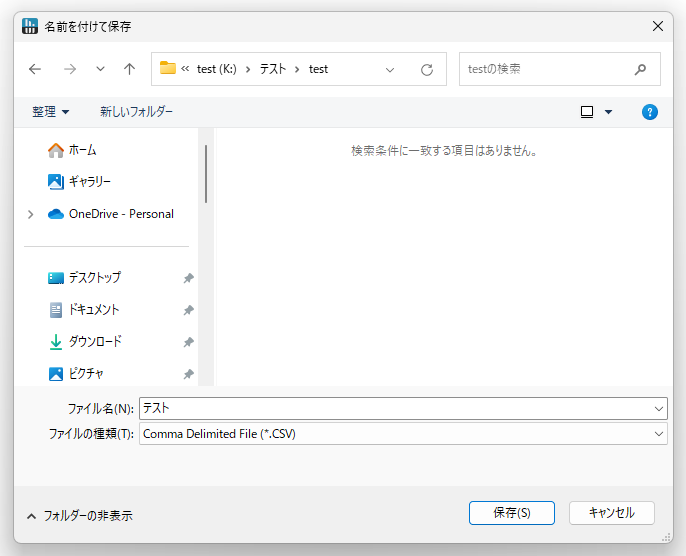
Task: Expand the address bar history dropdown
Action: (389, 70)
